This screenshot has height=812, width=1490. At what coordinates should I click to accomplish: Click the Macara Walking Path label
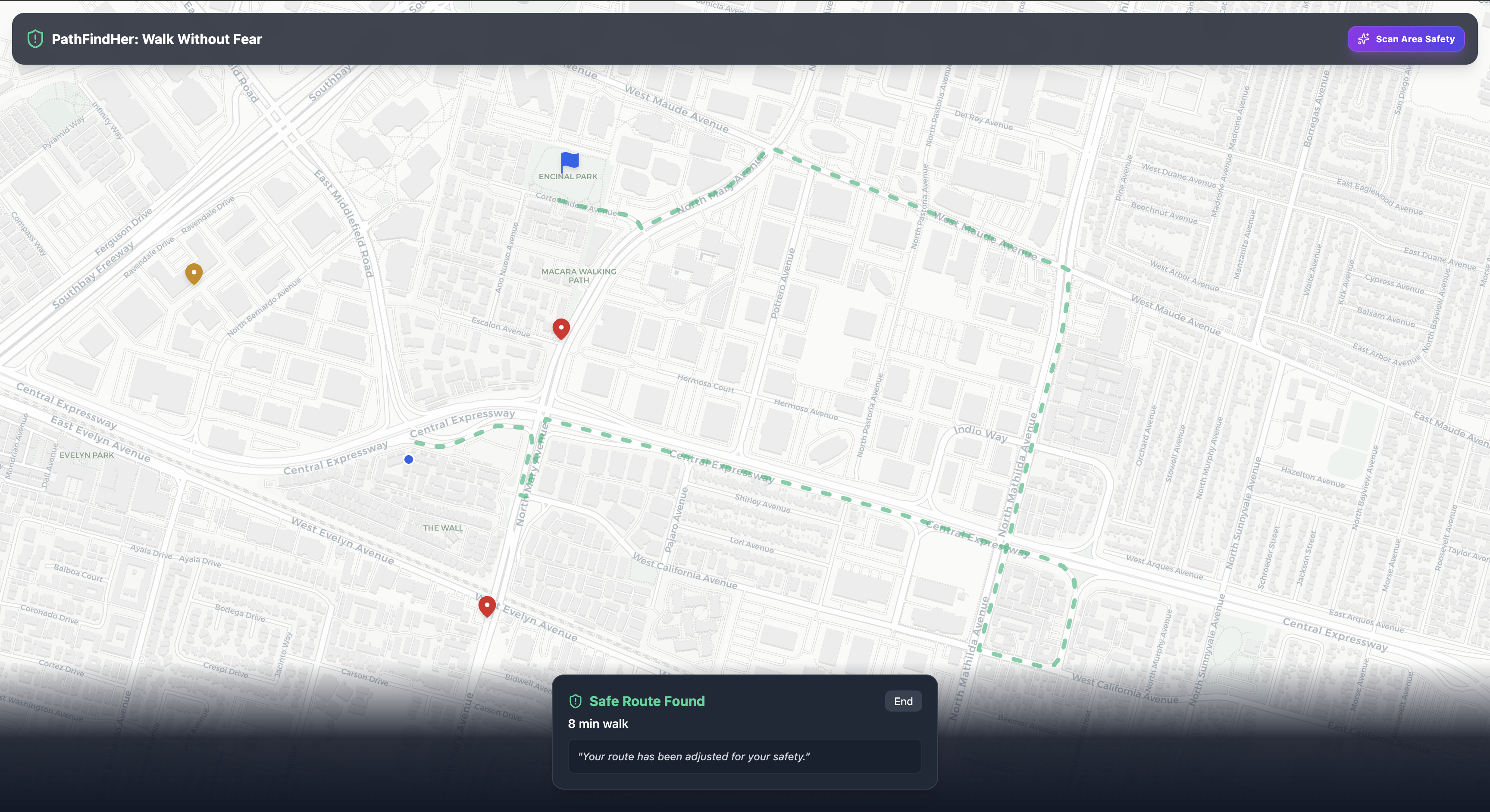click(x=579, y=275)
